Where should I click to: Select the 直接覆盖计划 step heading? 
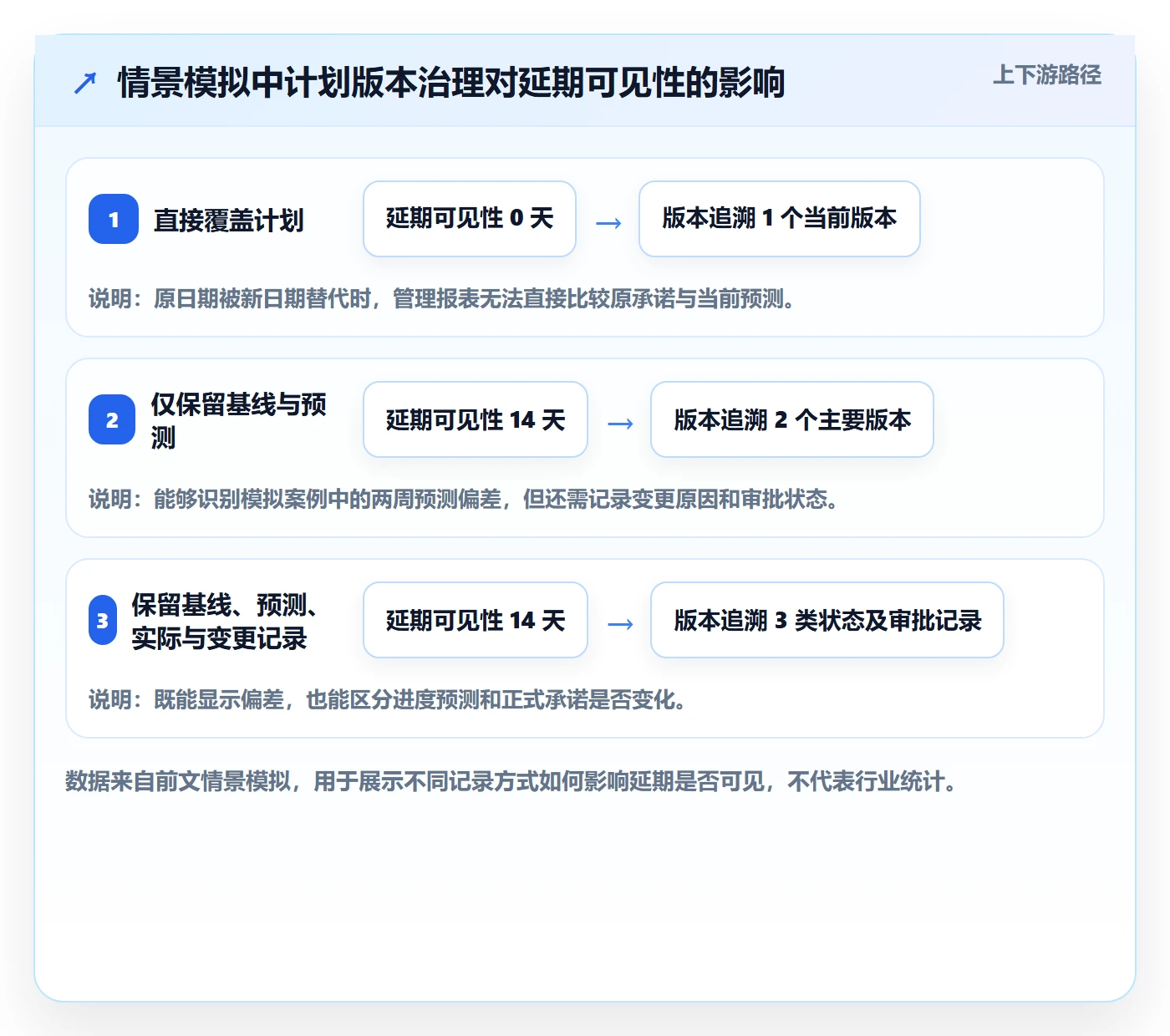tap(228, 220)
